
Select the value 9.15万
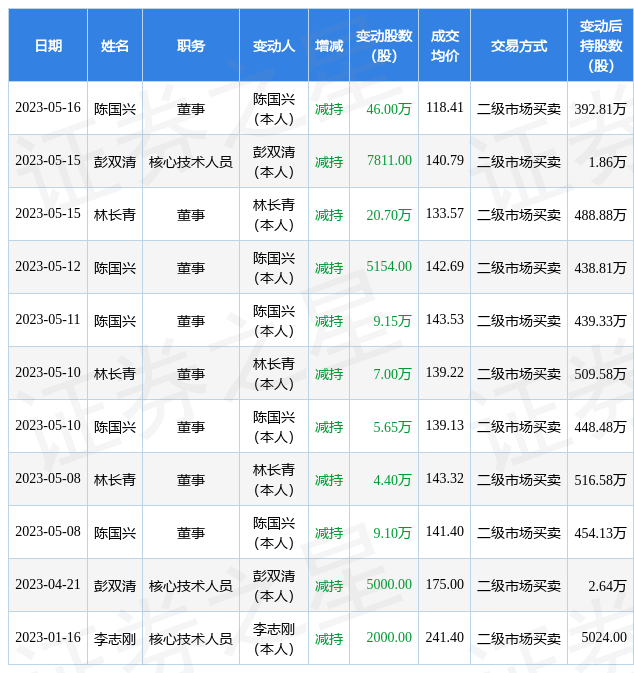pos(392,321)
